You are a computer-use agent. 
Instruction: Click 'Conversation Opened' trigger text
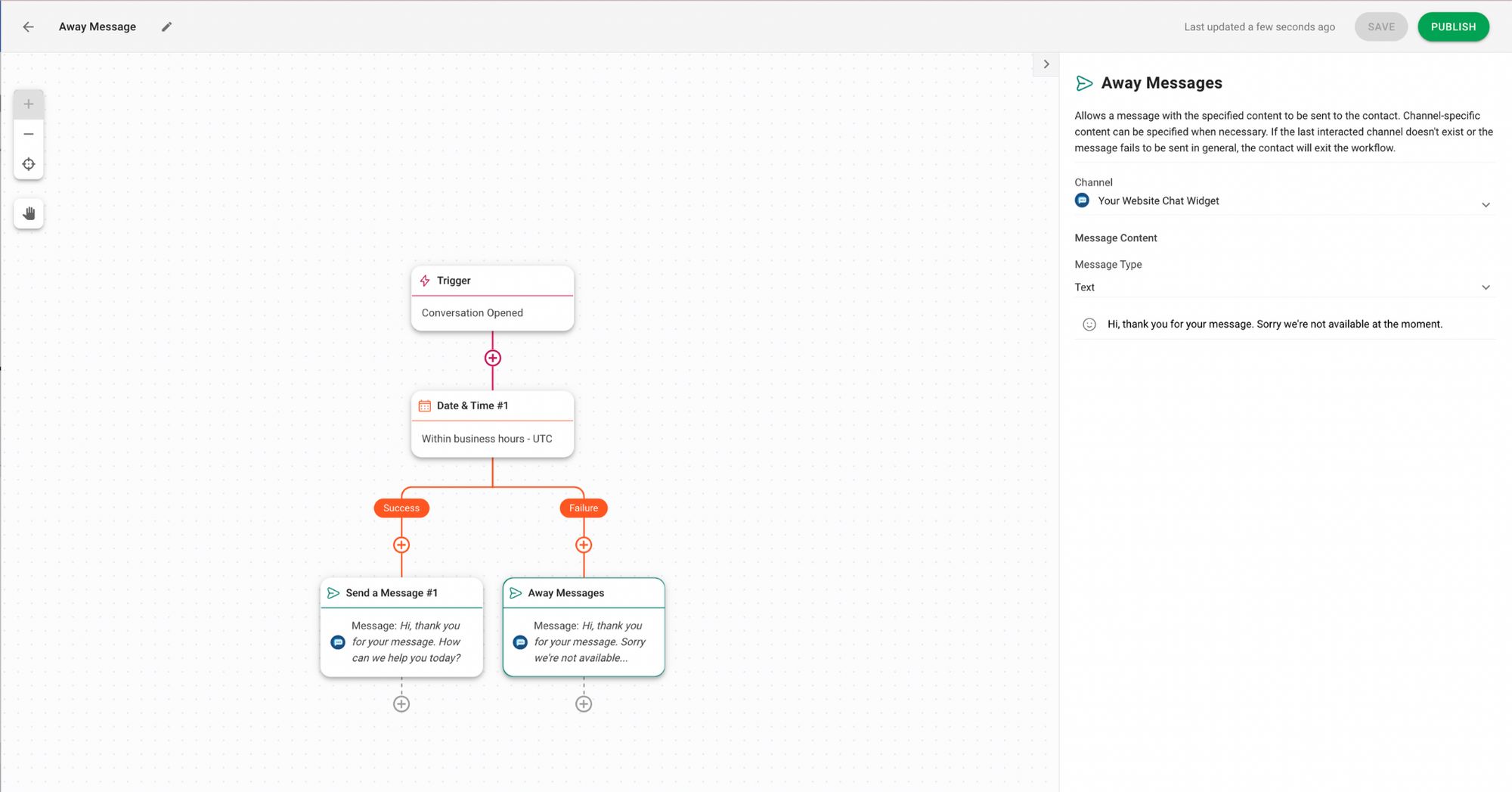coord(472,313)
